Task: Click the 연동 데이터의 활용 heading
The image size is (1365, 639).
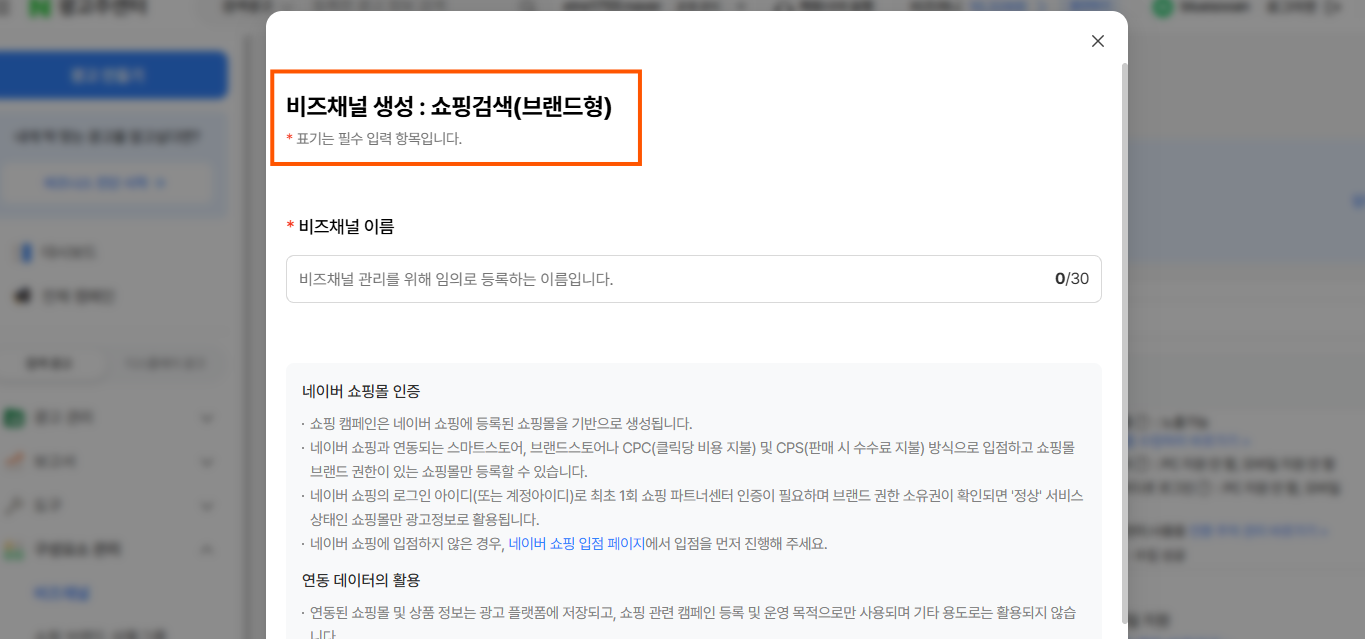Action: [x=361, y=580]
